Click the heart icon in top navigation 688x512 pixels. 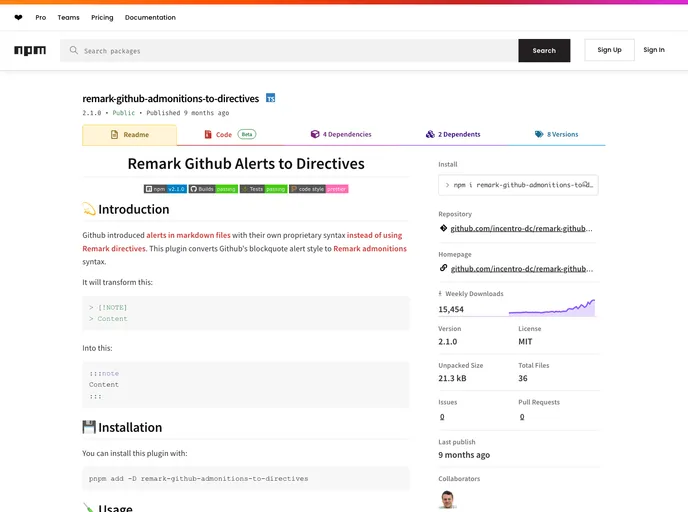point(18,18)
